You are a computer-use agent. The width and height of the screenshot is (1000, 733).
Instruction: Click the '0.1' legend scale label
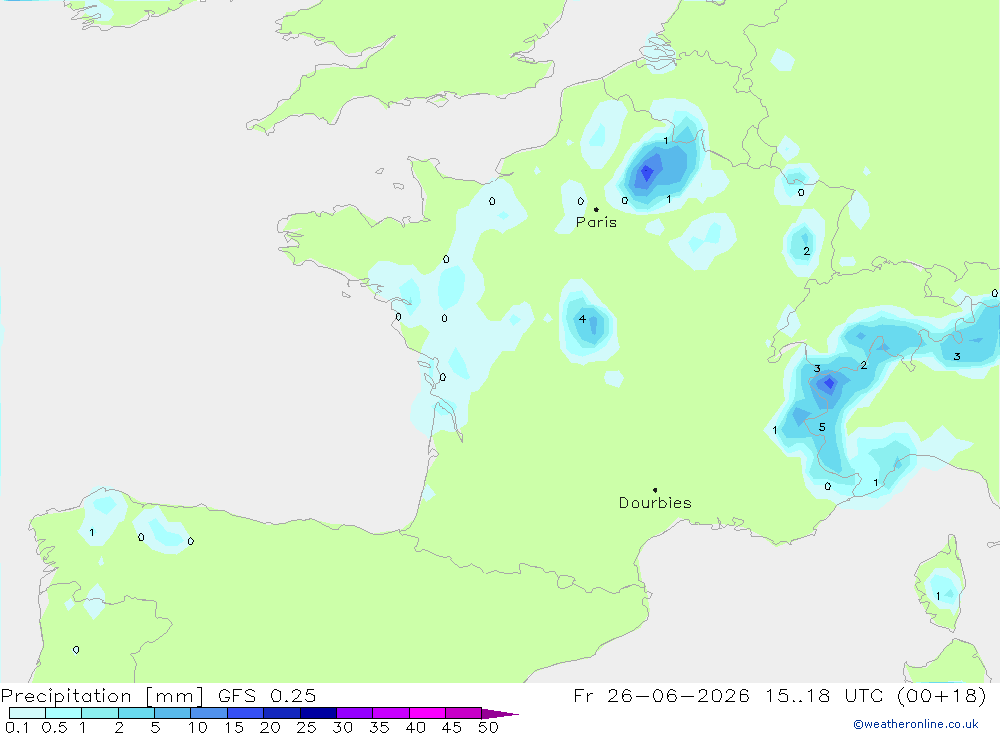(17, 727)
